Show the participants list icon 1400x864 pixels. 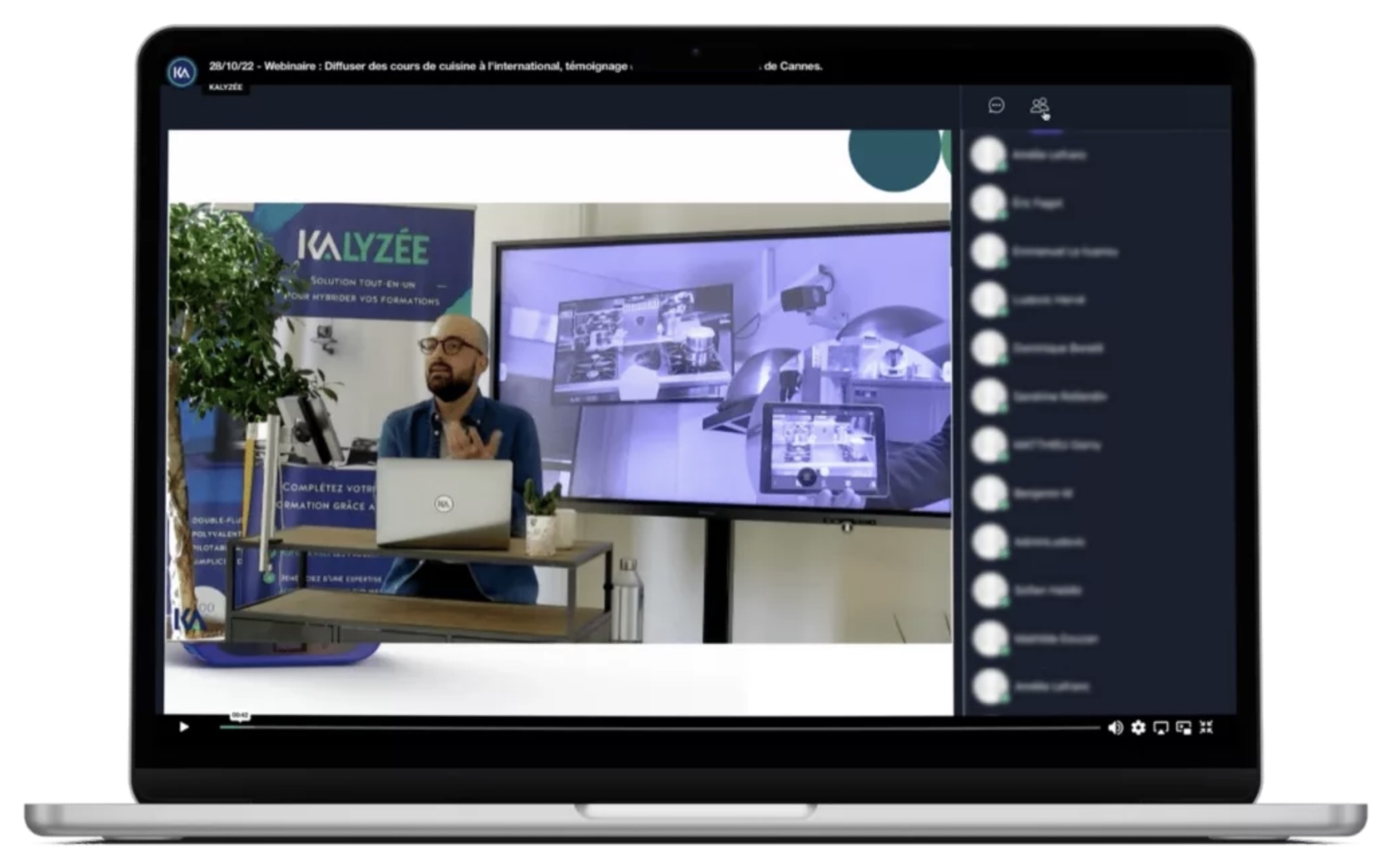[x=1039, y=105]
